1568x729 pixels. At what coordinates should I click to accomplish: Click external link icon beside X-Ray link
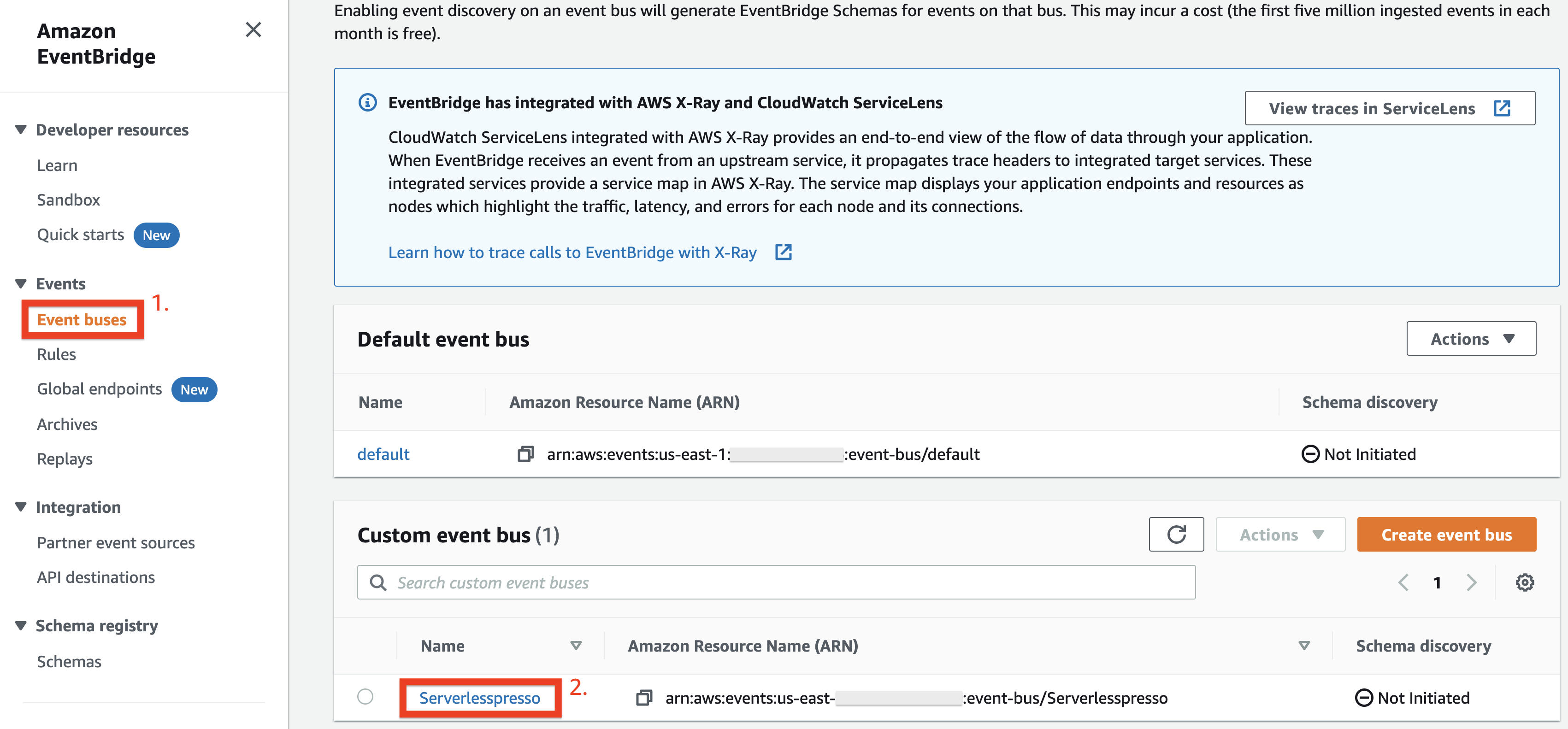click(x=784, y=252)
